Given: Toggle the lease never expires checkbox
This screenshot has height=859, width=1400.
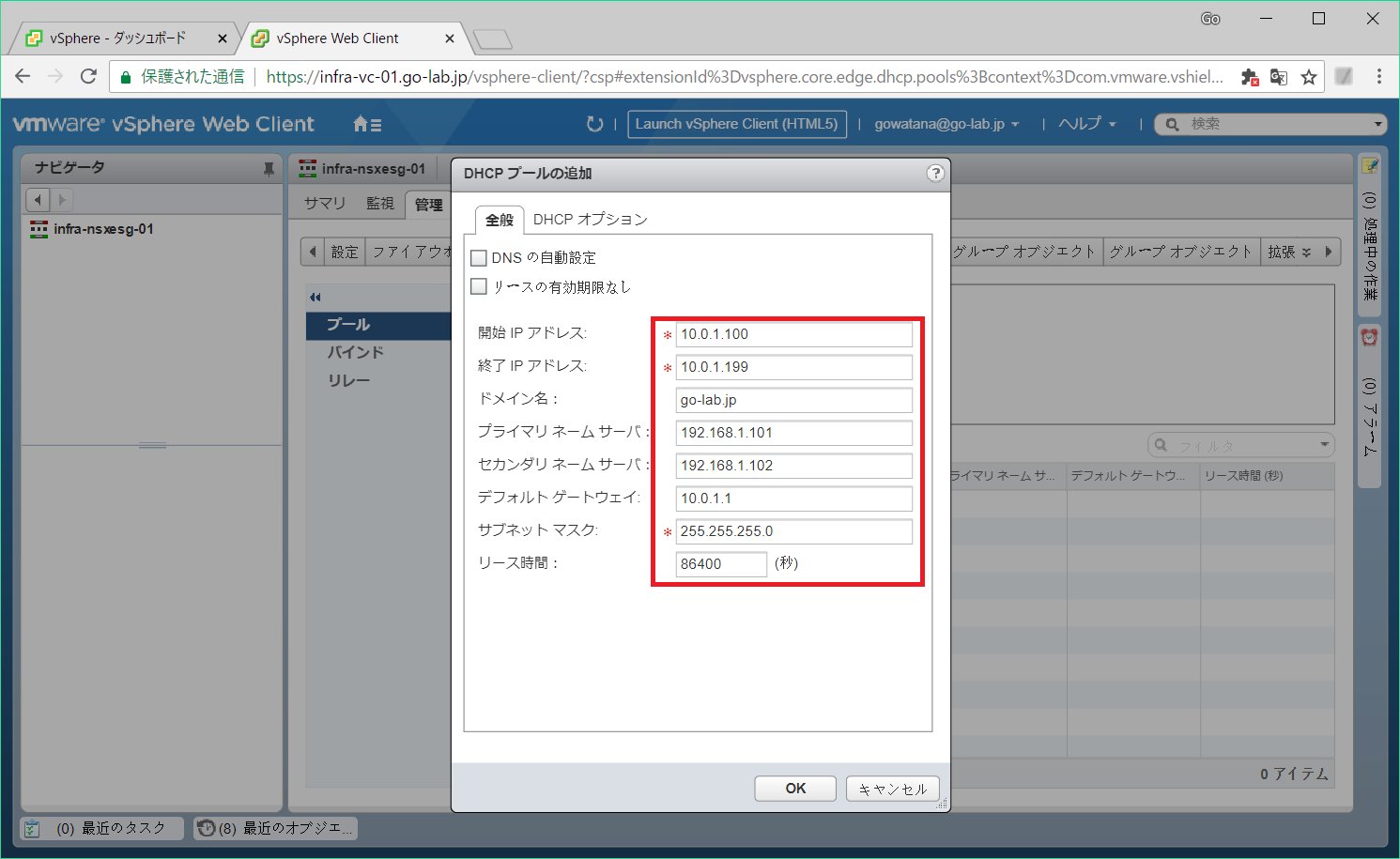Looking at the screenshot, I should pyautogui.click(x=479, y=286).
